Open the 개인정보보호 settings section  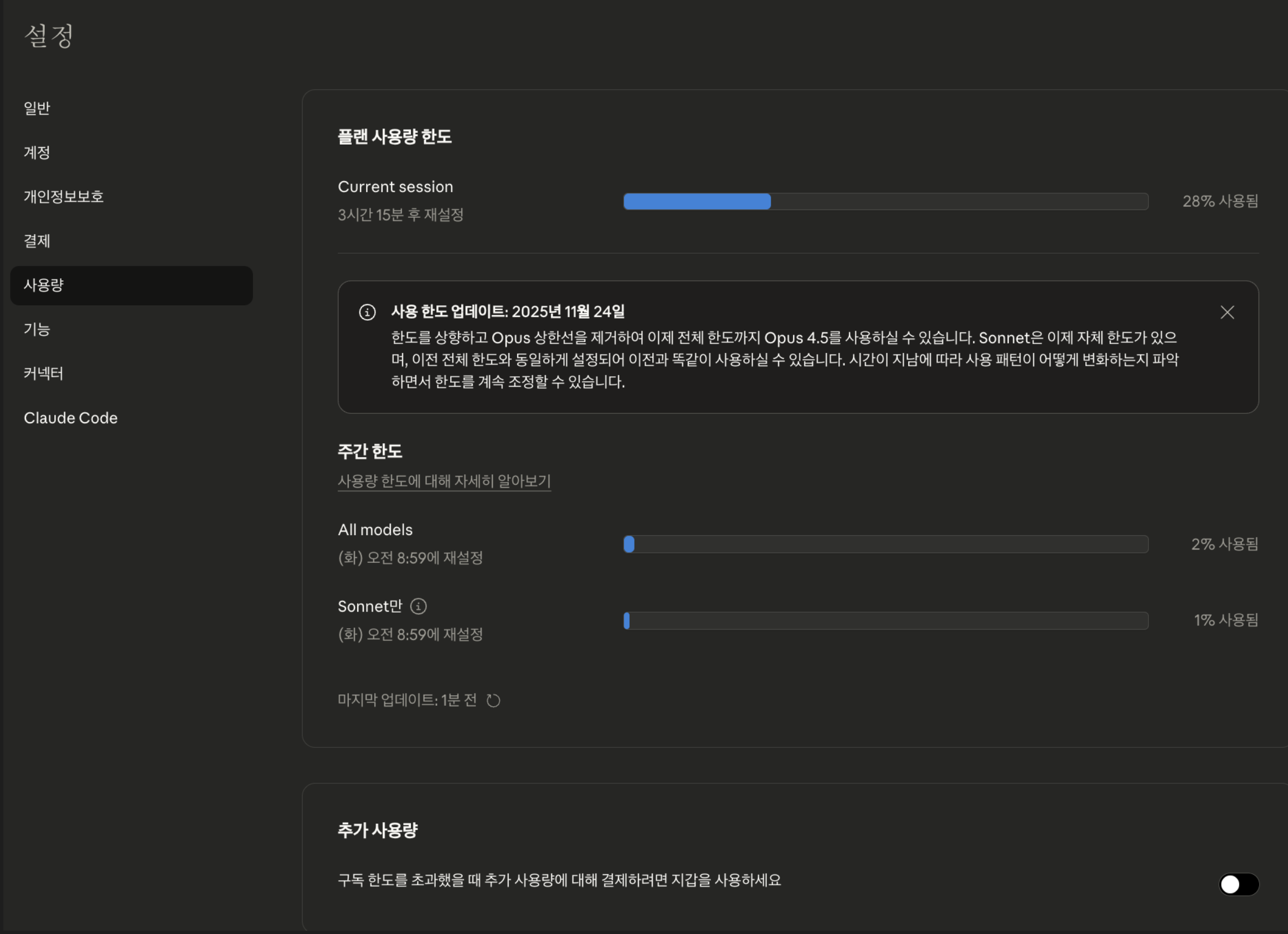64,197
